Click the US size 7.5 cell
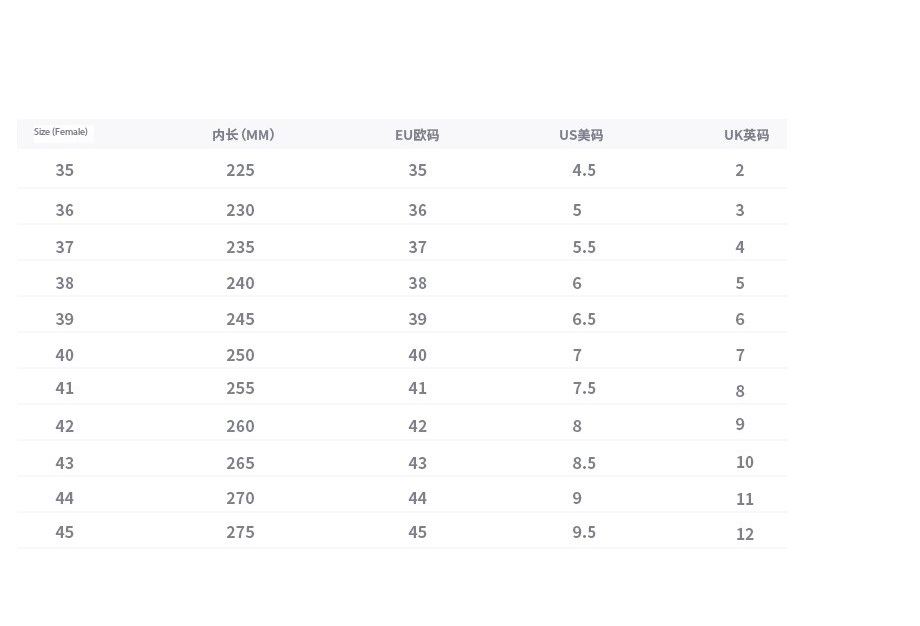This screenshot has height=626, width=920. pos(584,388)
